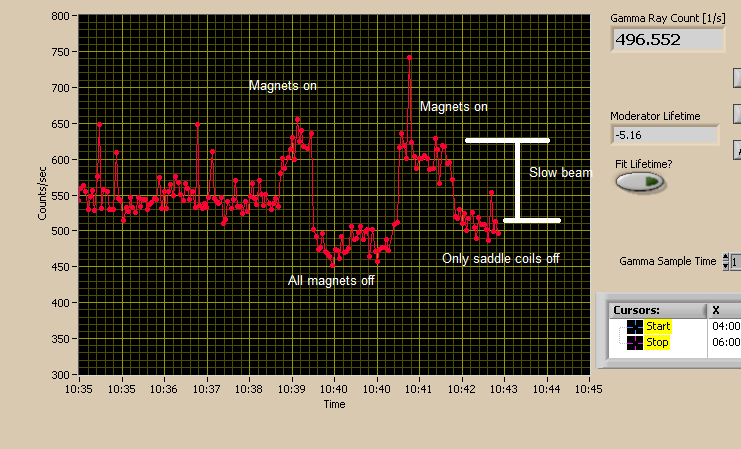Click the 'Counts/sec' y-axis title

point(42,193)
